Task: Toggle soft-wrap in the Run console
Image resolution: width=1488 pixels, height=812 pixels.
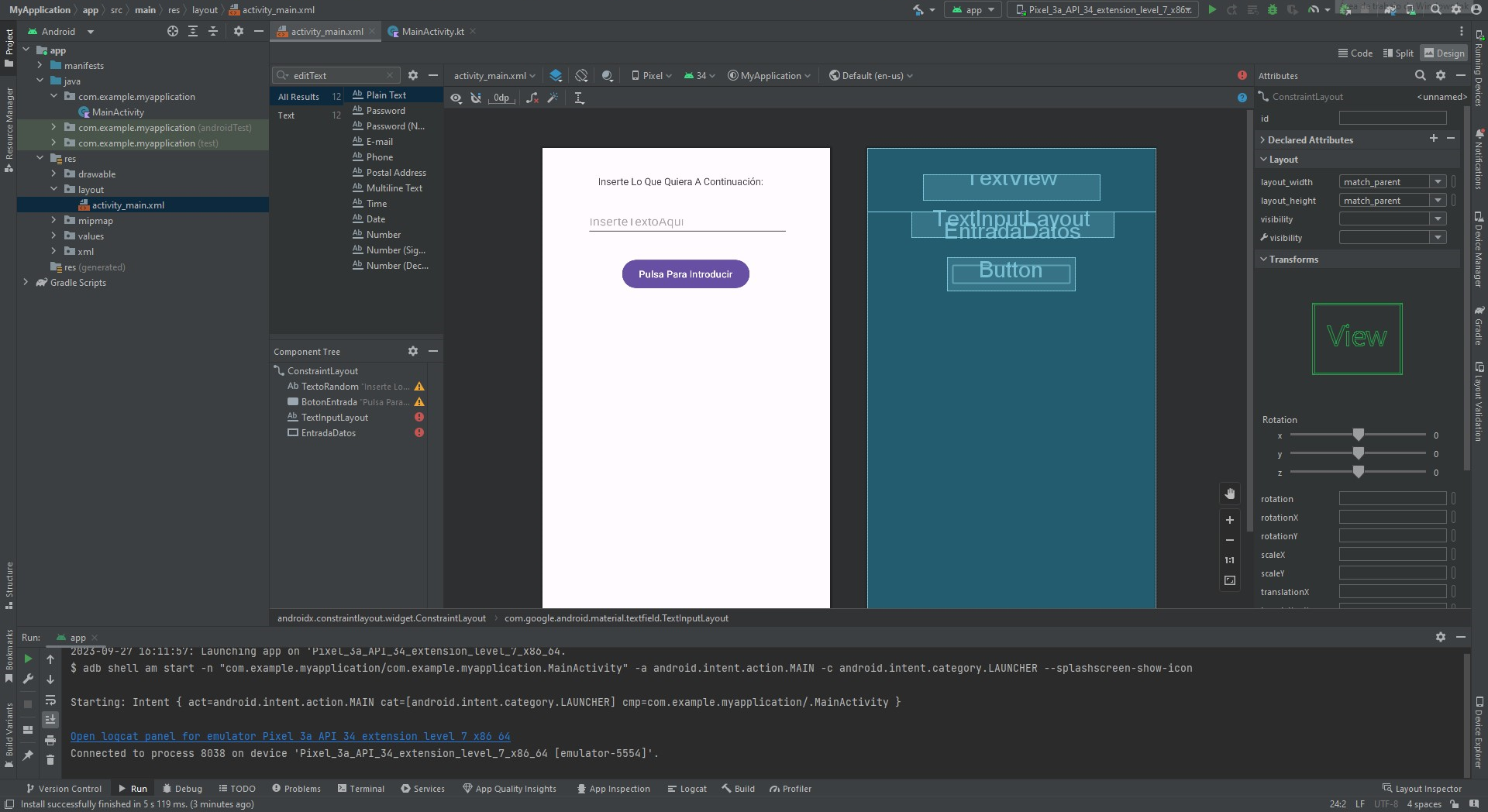Action: pos(50,700)
